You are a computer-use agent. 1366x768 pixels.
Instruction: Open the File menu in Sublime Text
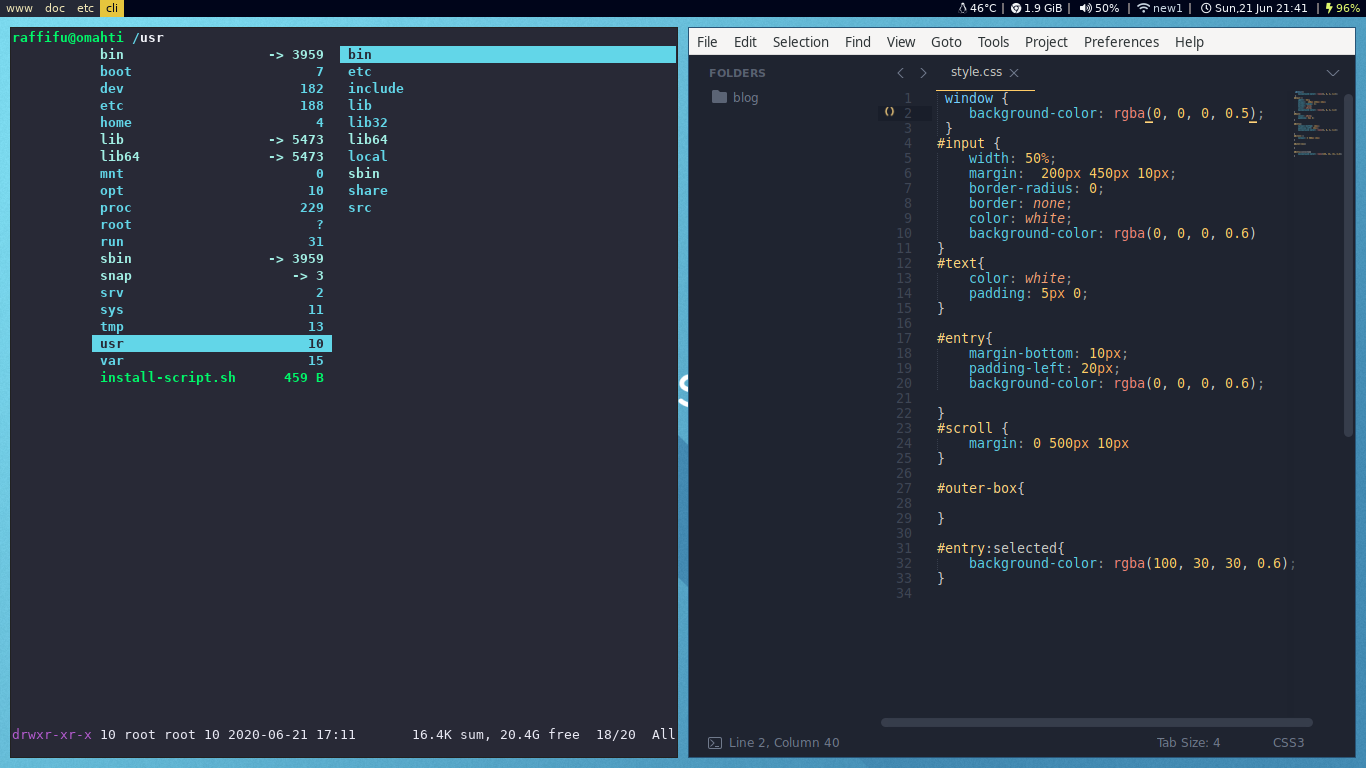pyautogui.click(x=707, y=42)
